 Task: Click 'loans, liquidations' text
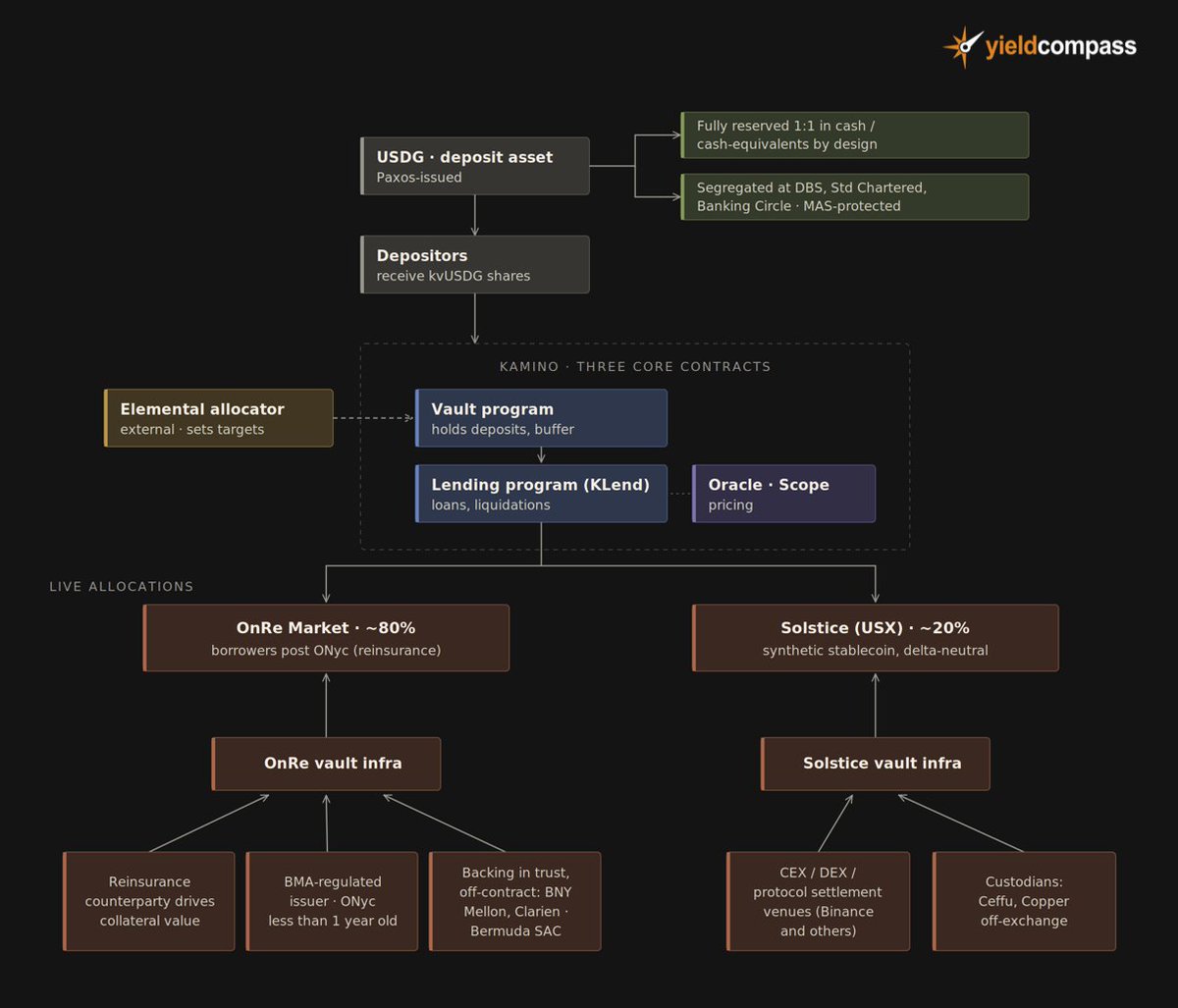pyautogui.click(x=491, y=504)
